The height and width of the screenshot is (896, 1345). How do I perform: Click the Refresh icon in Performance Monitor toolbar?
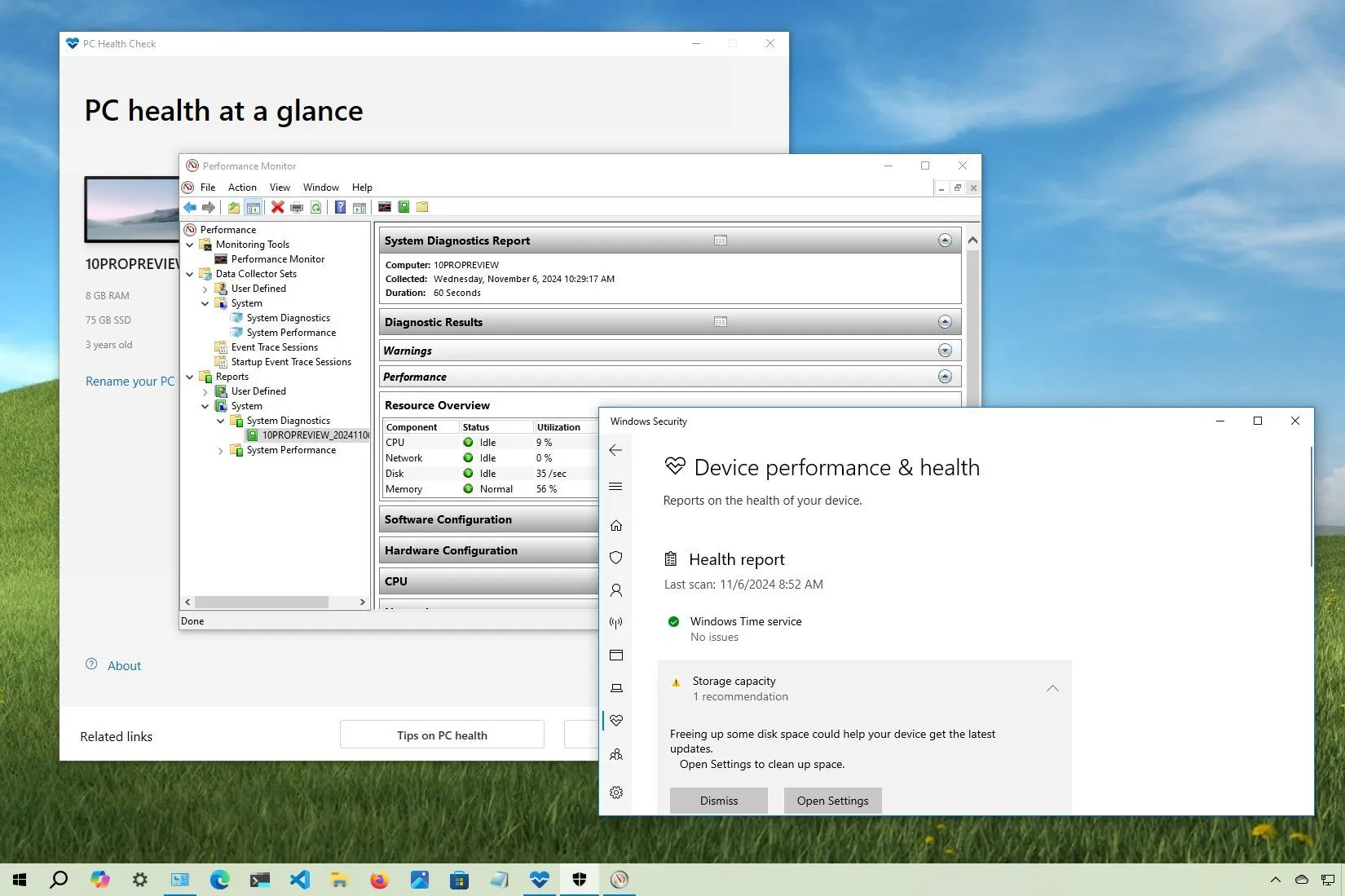pyautogui.click(x=317, y=207)
